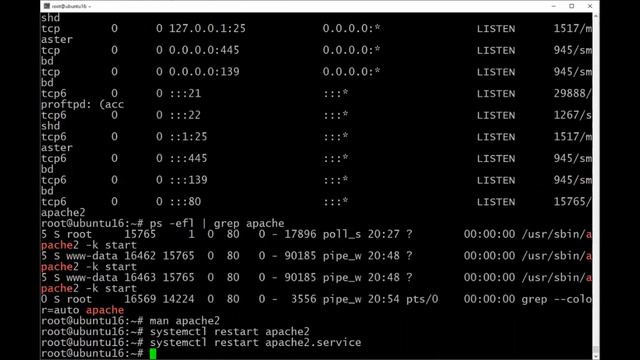Click the text ':::445'

188,158
